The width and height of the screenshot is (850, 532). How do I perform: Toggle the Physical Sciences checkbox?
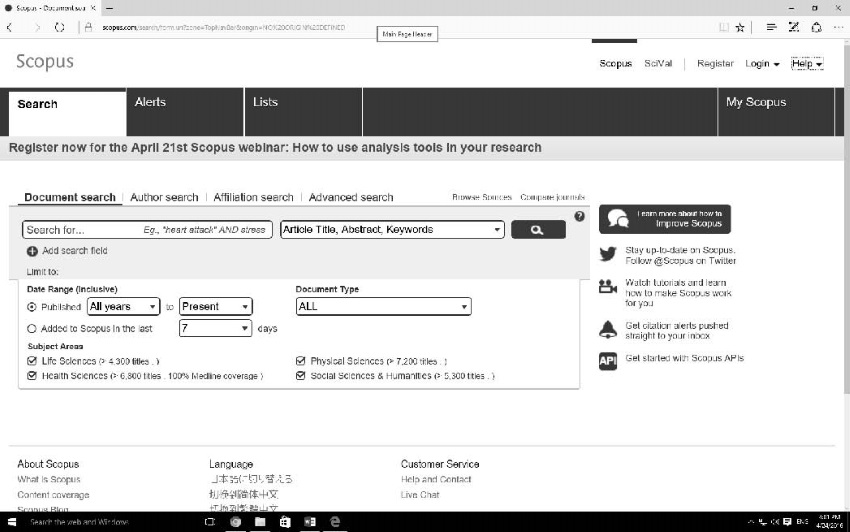tap(300, 361)
